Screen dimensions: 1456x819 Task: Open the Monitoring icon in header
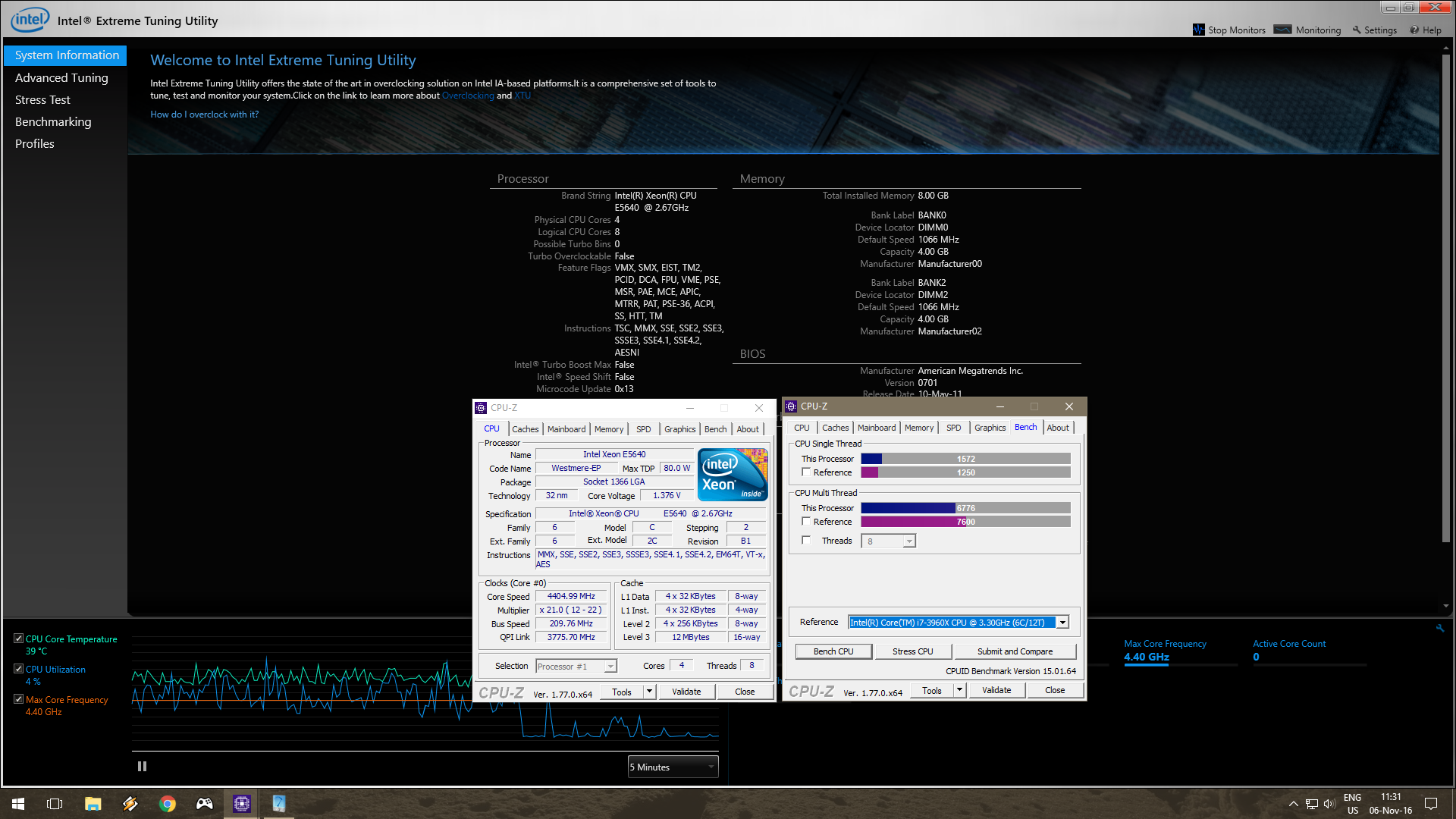click(x=1282, y=30)
